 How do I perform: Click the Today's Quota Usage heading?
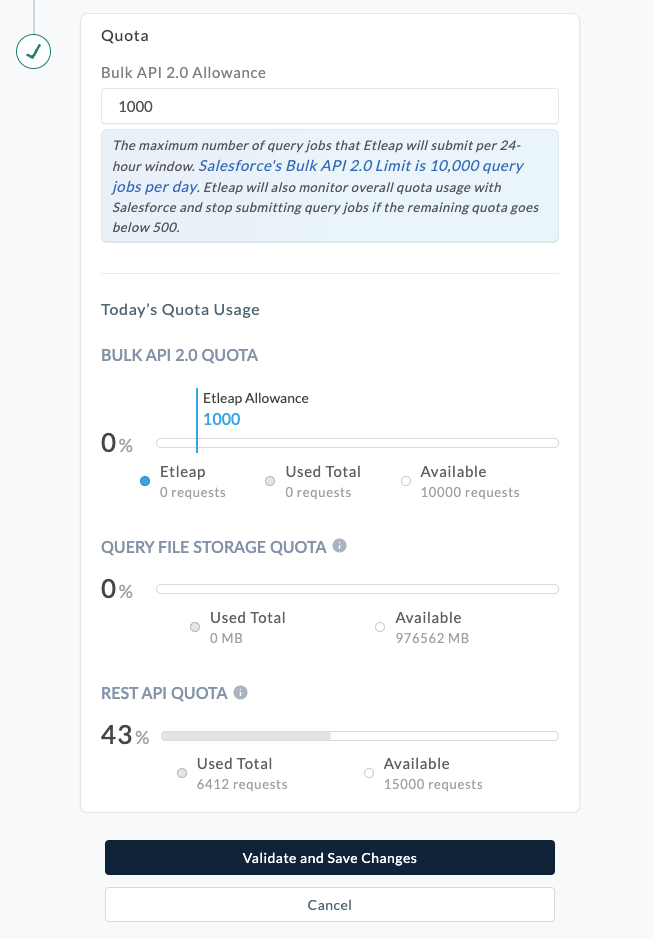tap(180, 309)
